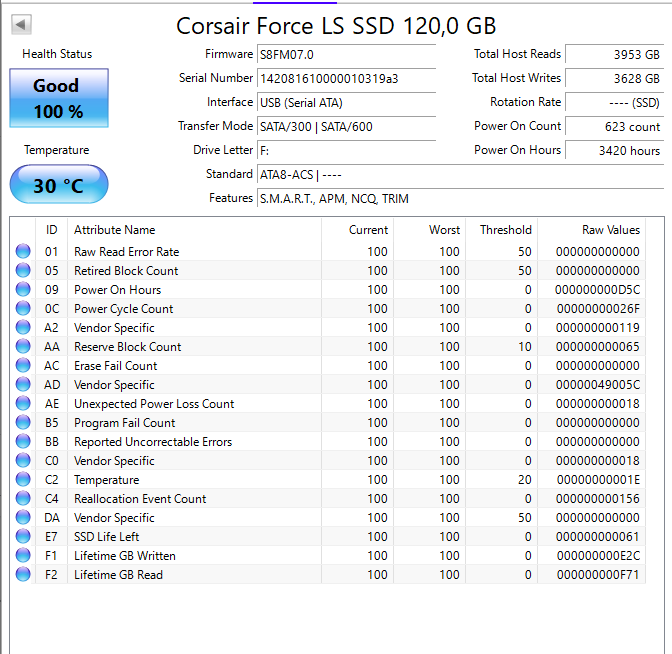Click the status circle beside Power On Hours attribute
672x654 pixels.
pos(23,290)
